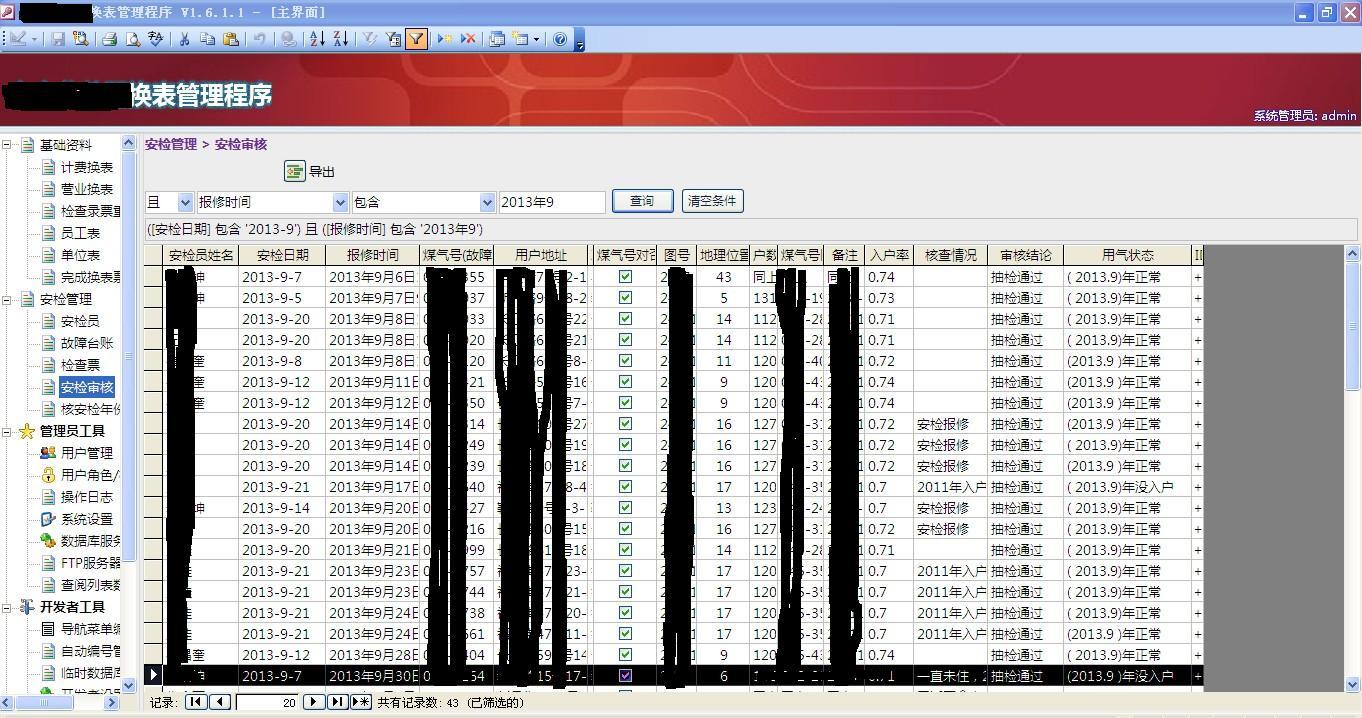Click the 2013年9 filter value field
The height and width of the screenshot is (718, 1362).
point(552,202)
